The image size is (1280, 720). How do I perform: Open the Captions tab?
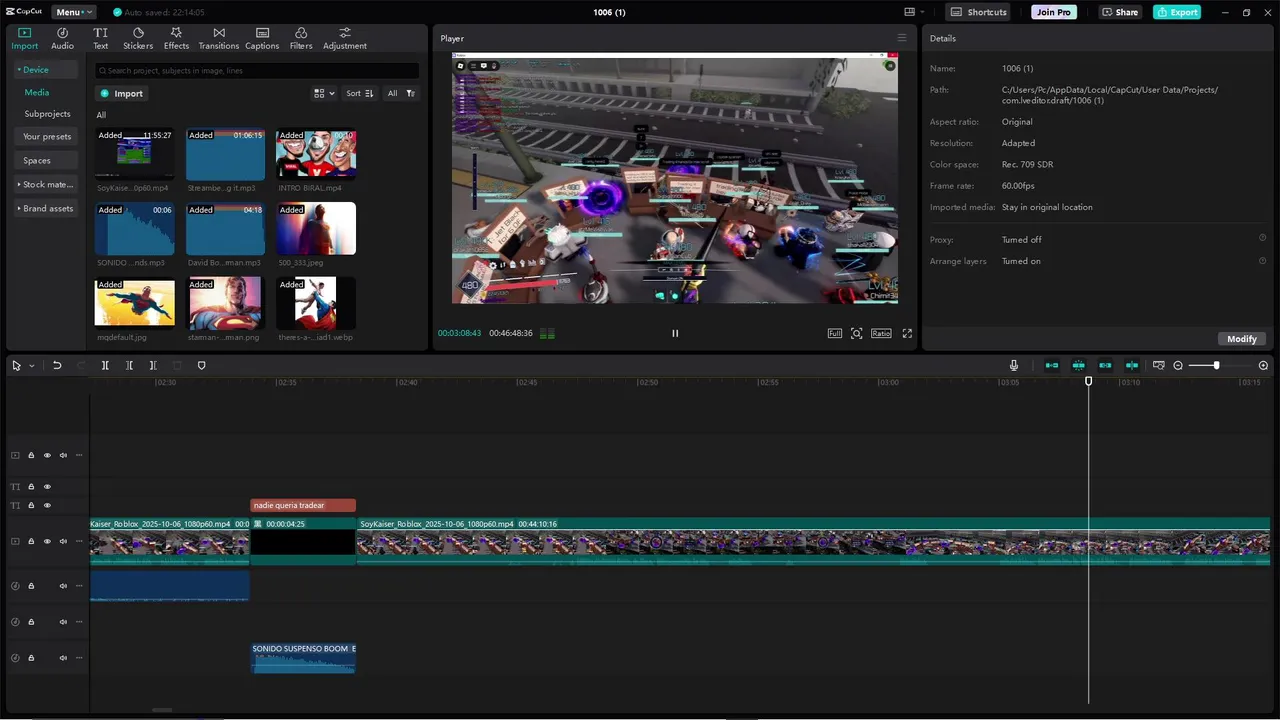(x=262, y=39)
